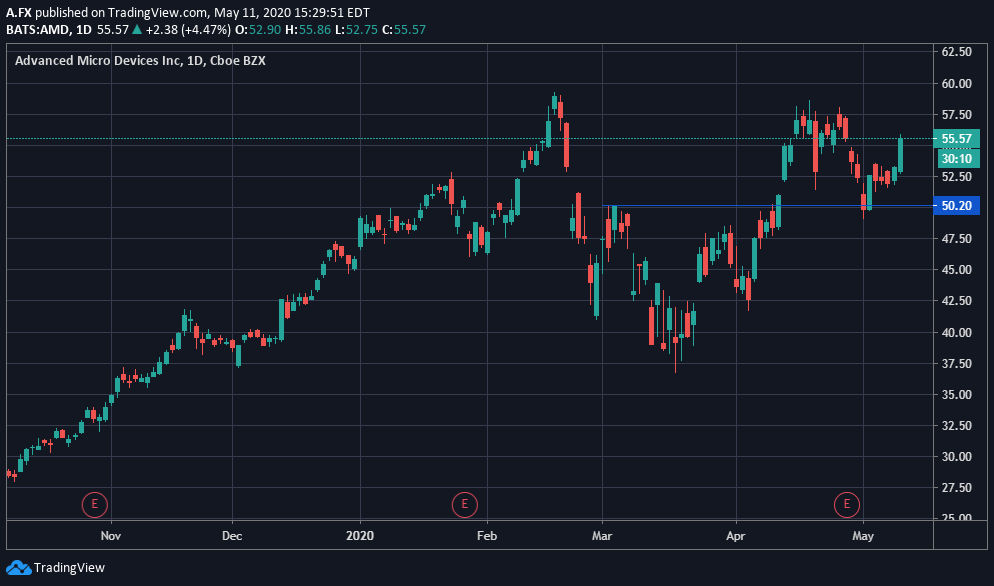Click the Advanced Micro Devices Inc chart title
Screen dimensions: 994x586
tap(140, 61)
